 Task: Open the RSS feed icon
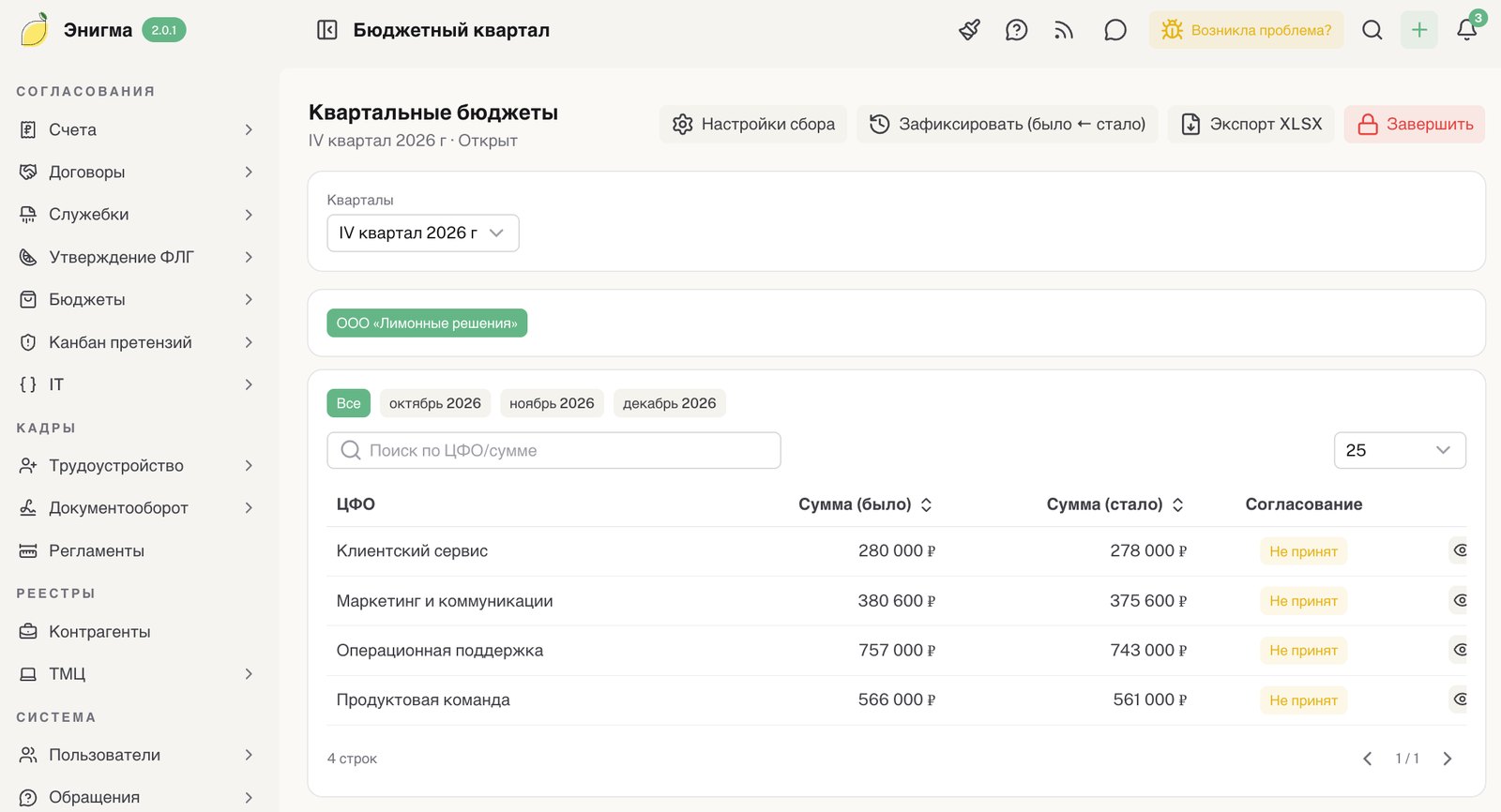1064,30
